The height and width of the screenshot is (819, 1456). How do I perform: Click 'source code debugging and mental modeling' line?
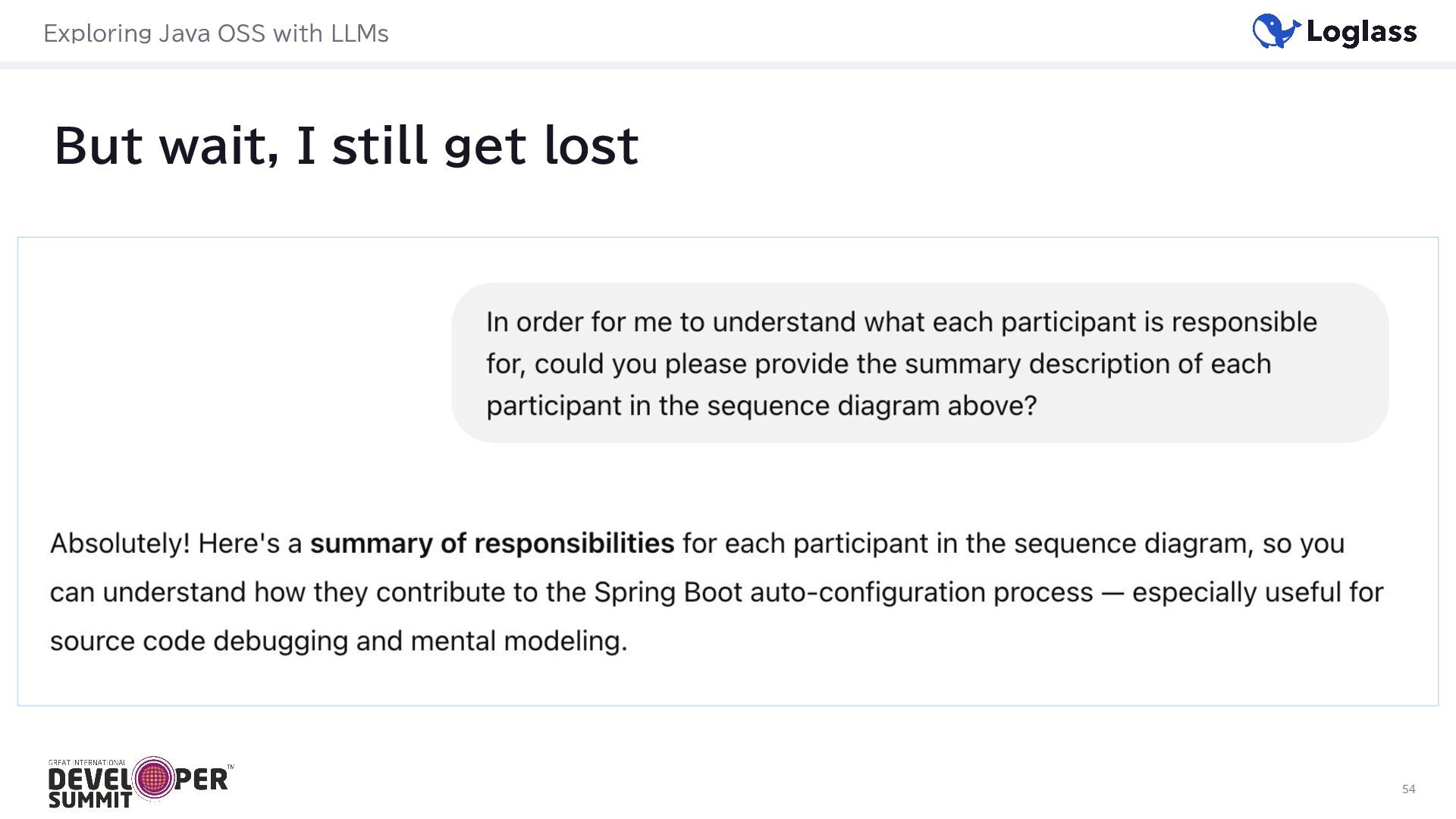point(338,642)
